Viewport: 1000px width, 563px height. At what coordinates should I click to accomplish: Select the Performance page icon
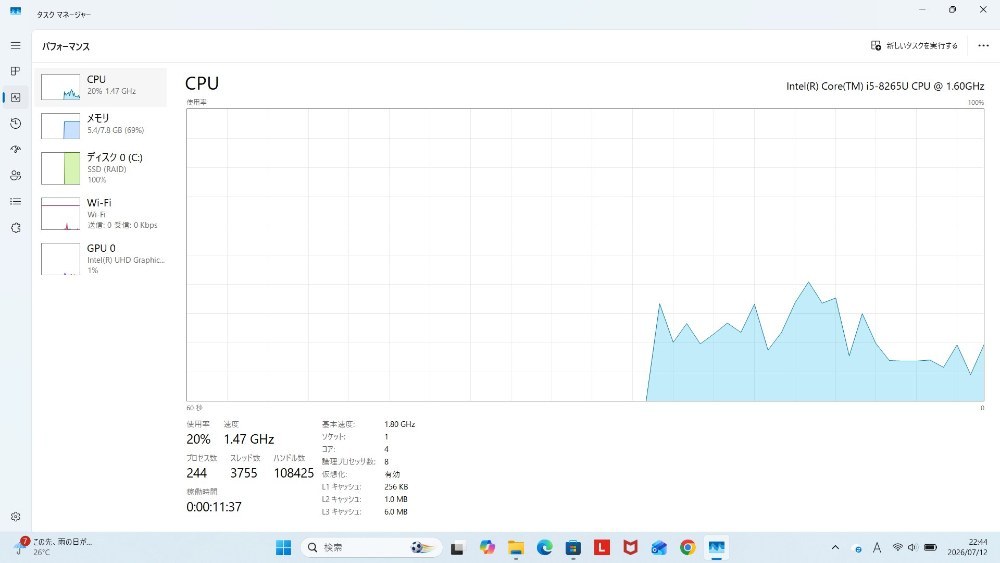[15, 98]
